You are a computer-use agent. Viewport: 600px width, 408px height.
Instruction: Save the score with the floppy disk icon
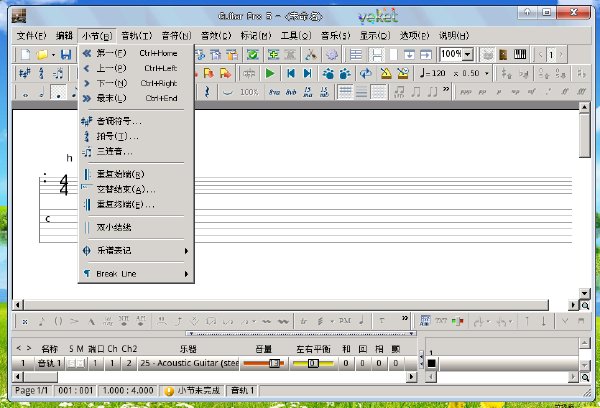[x=66, y=55]
